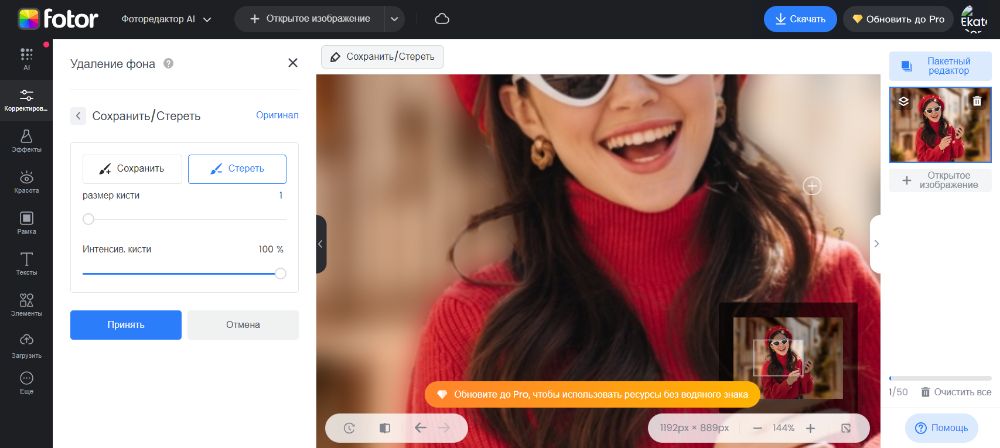Delete the image via thumbnail trash icon

pyautogui.click(x=977, y=100)
